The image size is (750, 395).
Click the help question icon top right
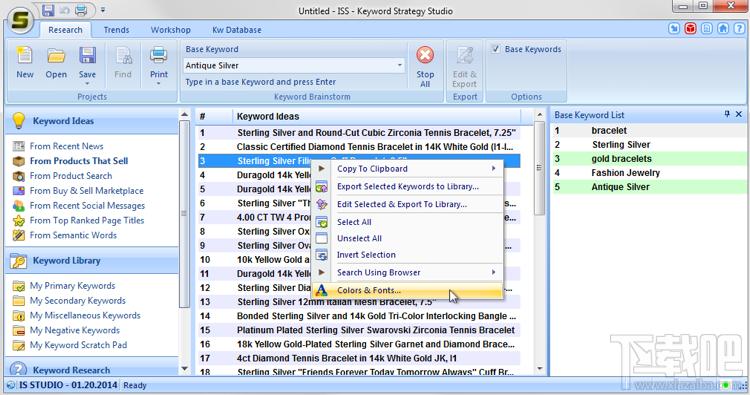pos(739,29)
